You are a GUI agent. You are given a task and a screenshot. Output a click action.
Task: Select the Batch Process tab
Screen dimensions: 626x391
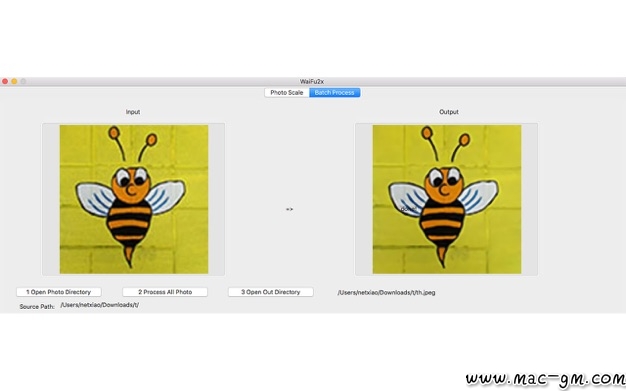click(335, 93)
